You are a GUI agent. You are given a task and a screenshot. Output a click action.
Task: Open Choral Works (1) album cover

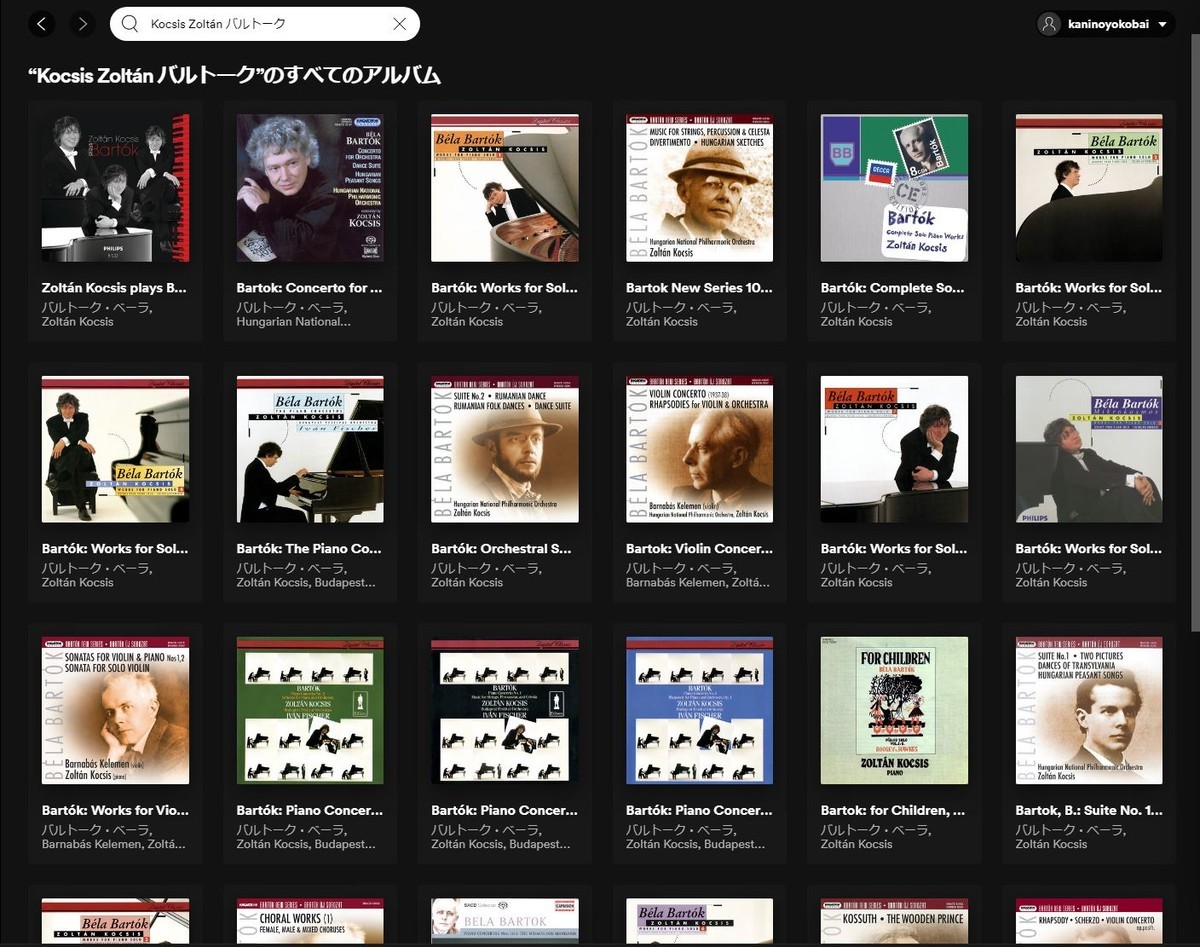[x=310, y=922]
